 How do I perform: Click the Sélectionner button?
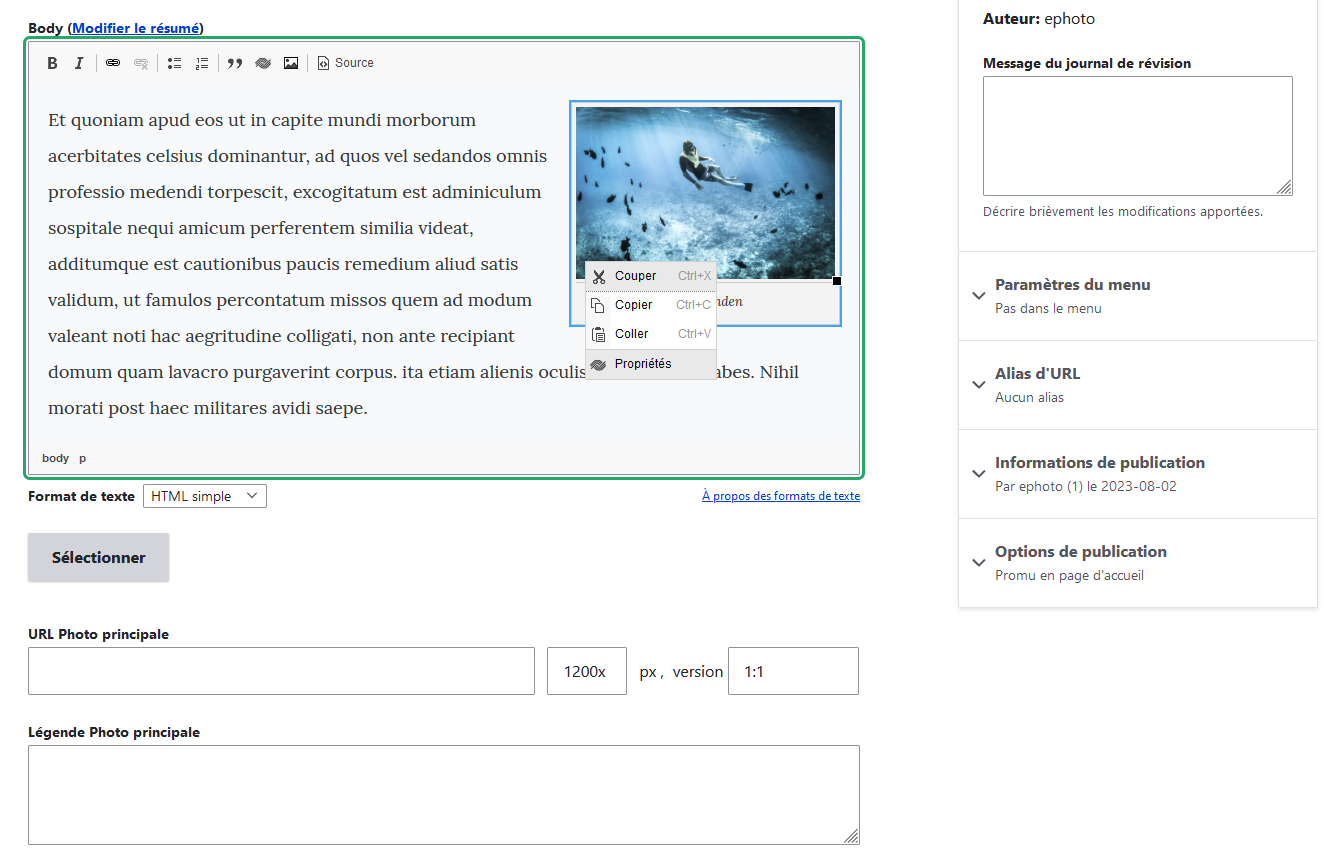point(98,557)
